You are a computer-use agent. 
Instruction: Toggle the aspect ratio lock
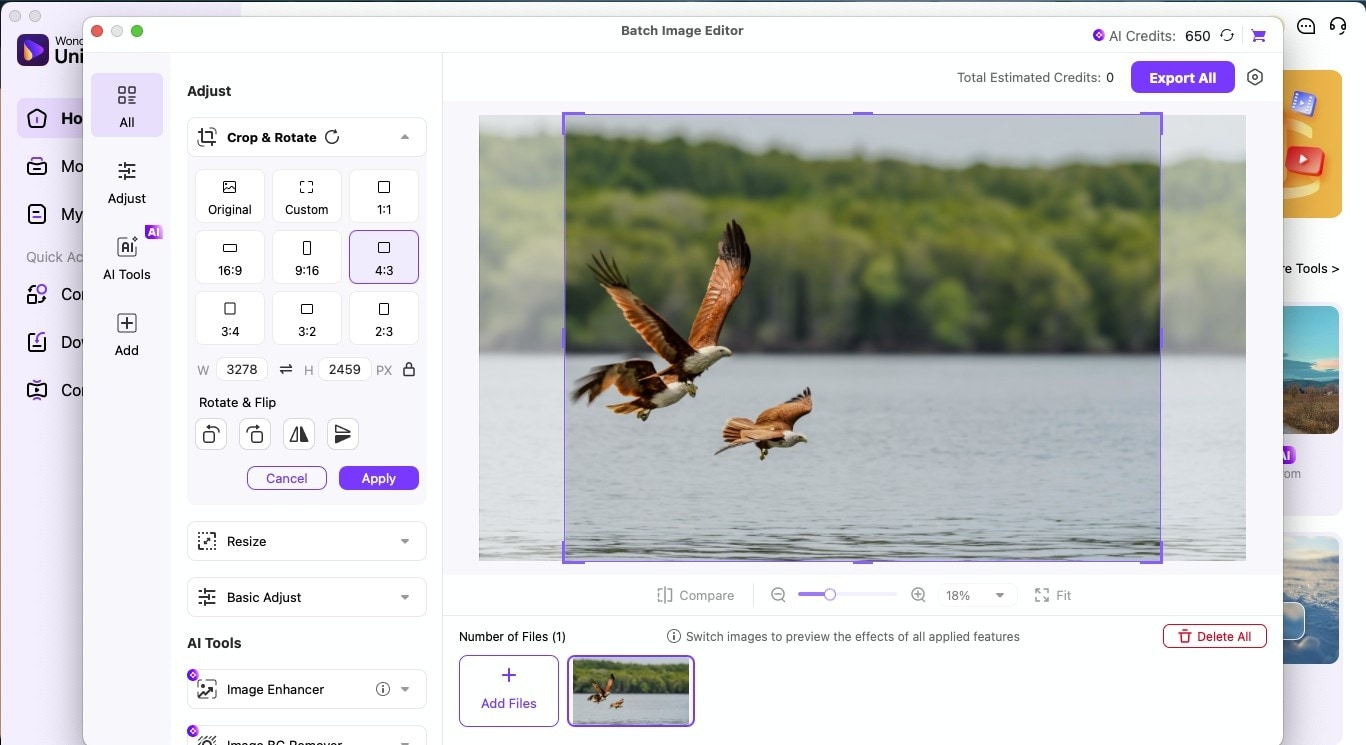click(409, 370)
